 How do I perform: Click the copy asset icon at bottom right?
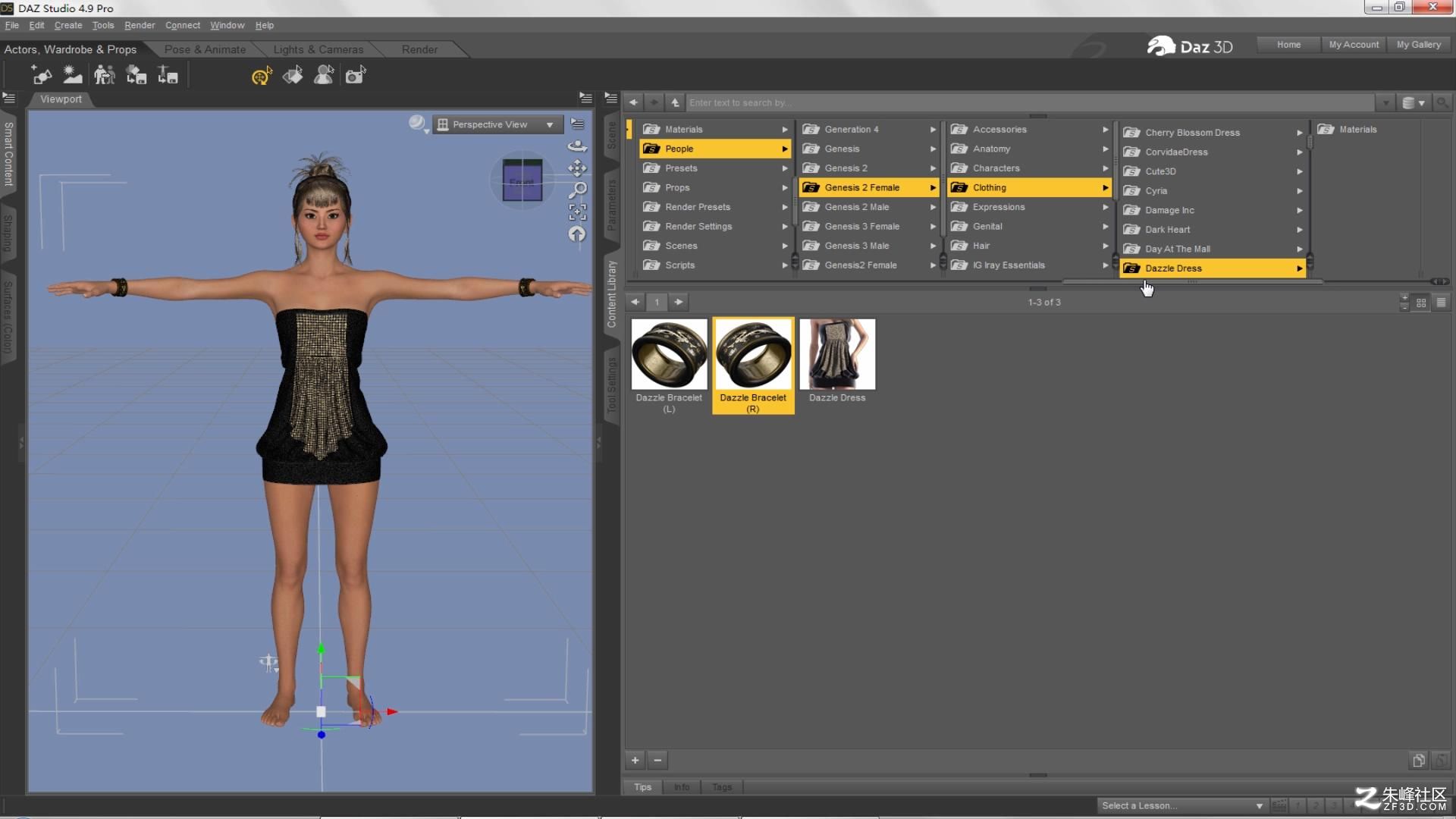click(1419, 760)
